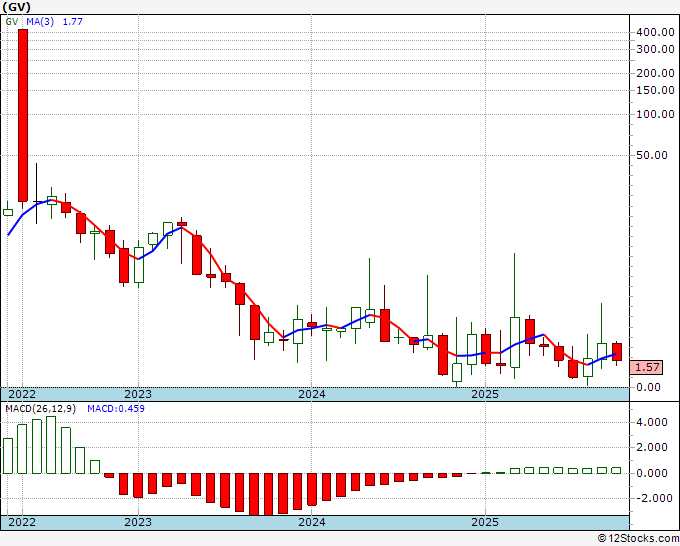Click the tallest red candle in early 2022
Viewport: 680px width, 546px height.
point(22,115)
